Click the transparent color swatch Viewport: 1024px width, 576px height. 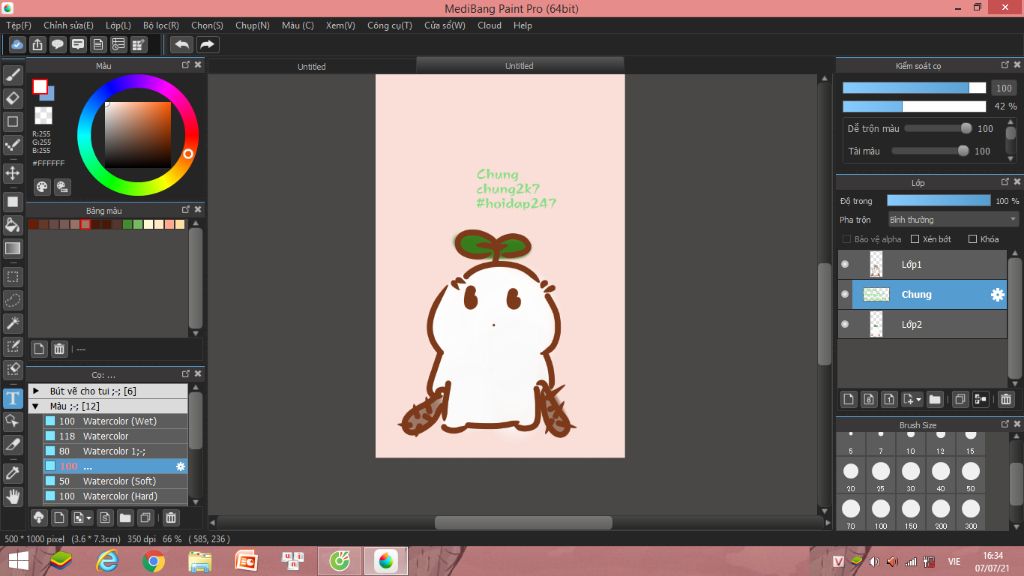tap(43, 116)
